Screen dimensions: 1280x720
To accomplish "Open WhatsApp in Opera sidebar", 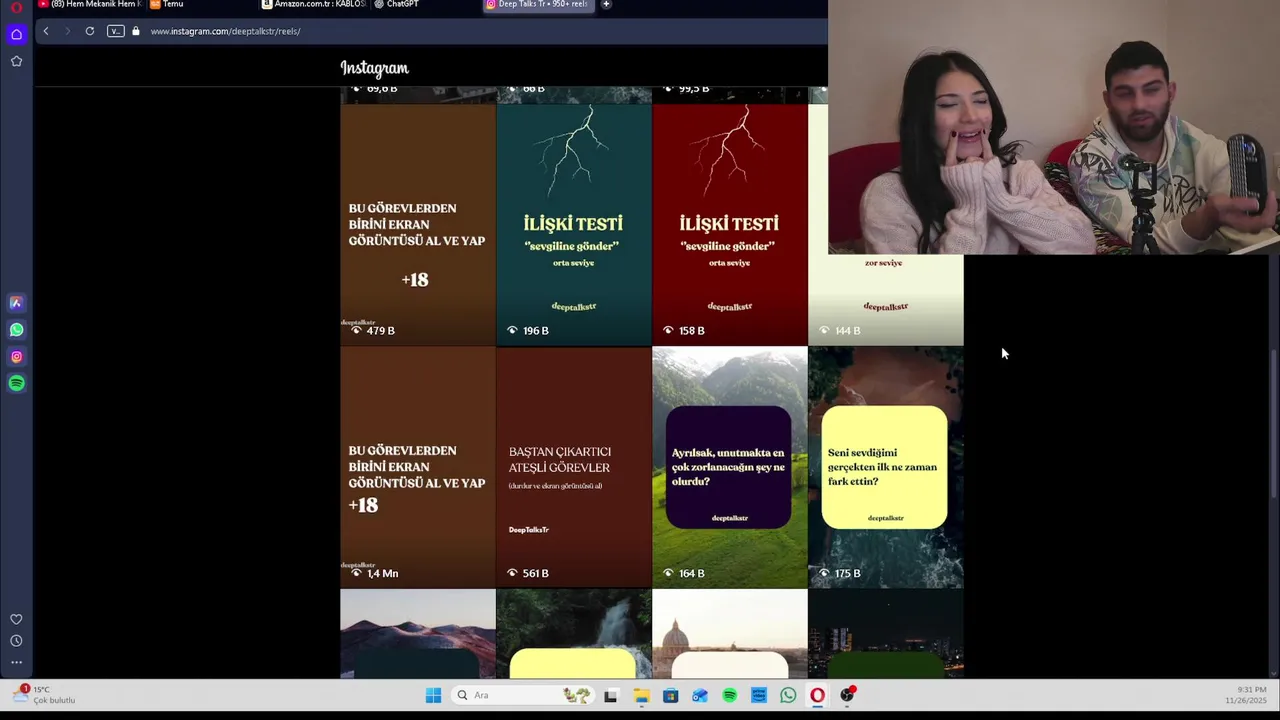I will pos(16,329).
